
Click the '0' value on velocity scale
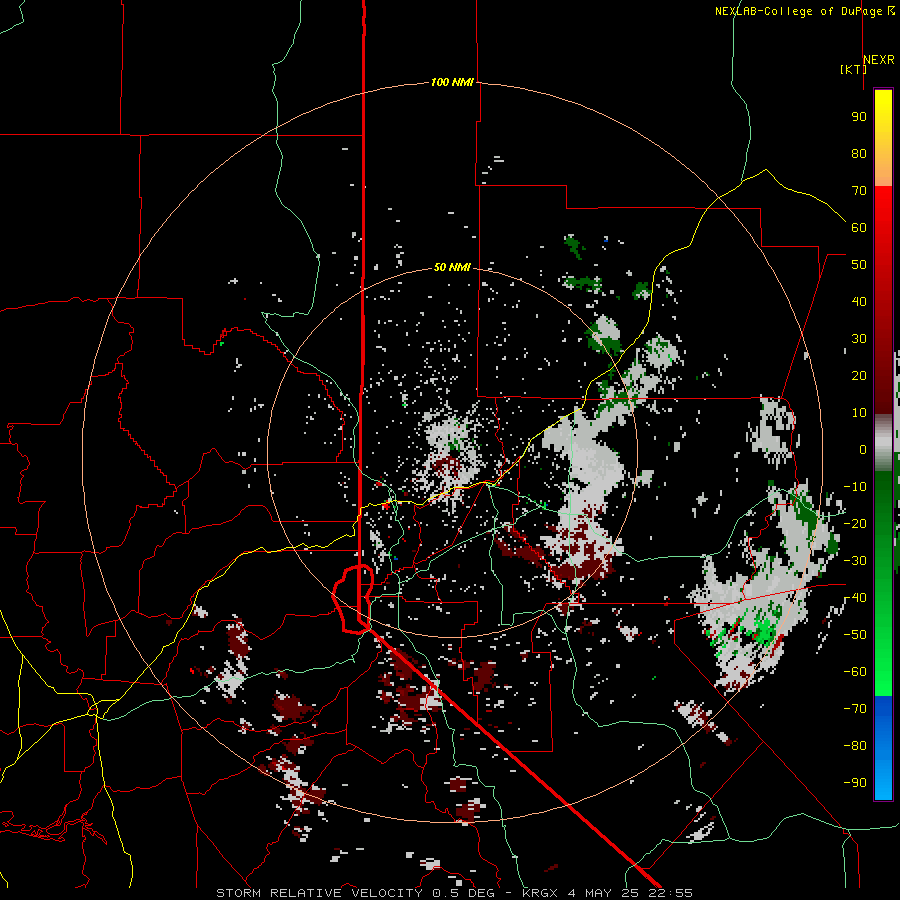(x=863, y=450)
